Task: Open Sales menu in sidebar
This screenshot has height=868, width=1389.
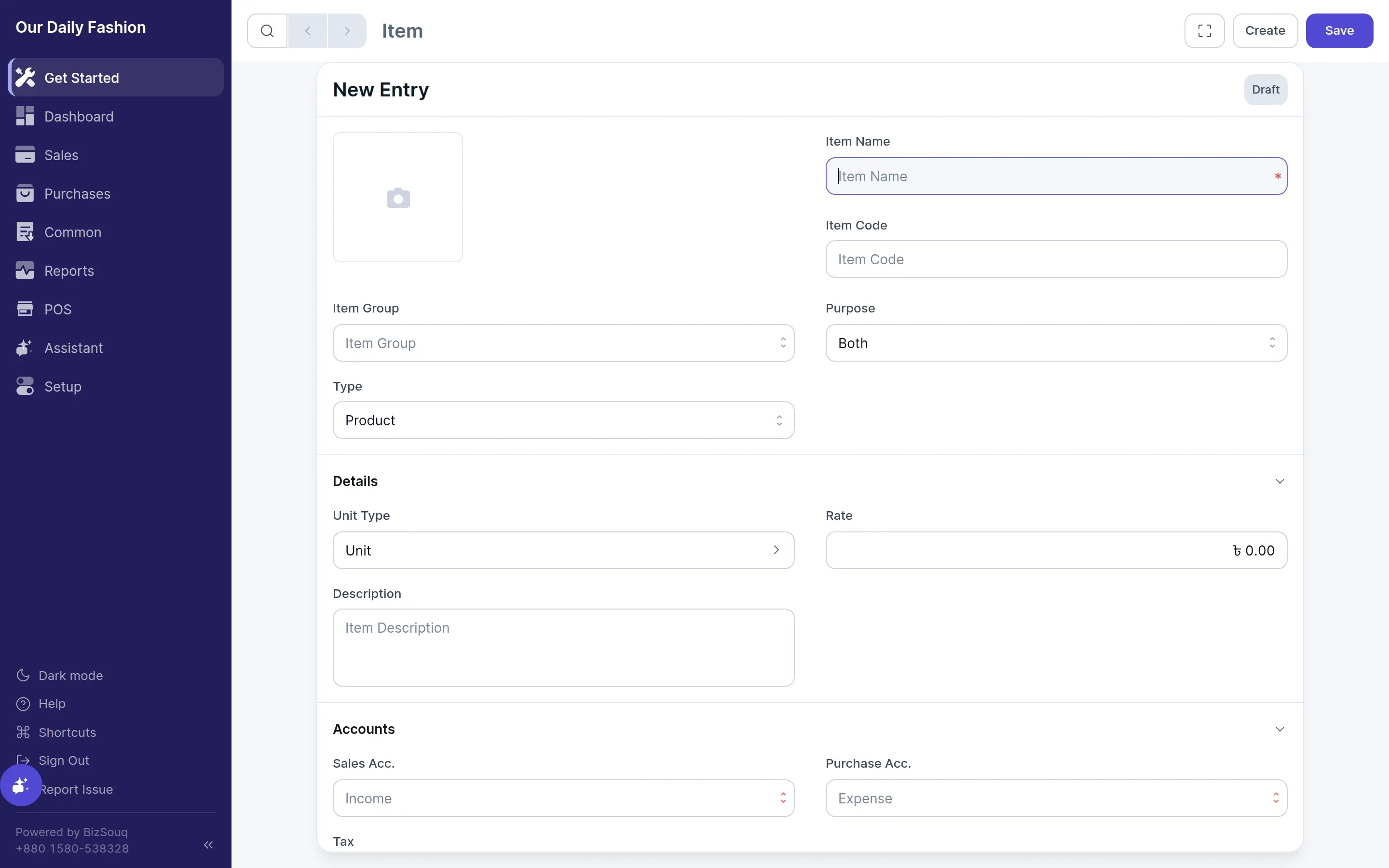Action: tap(116, 154)
